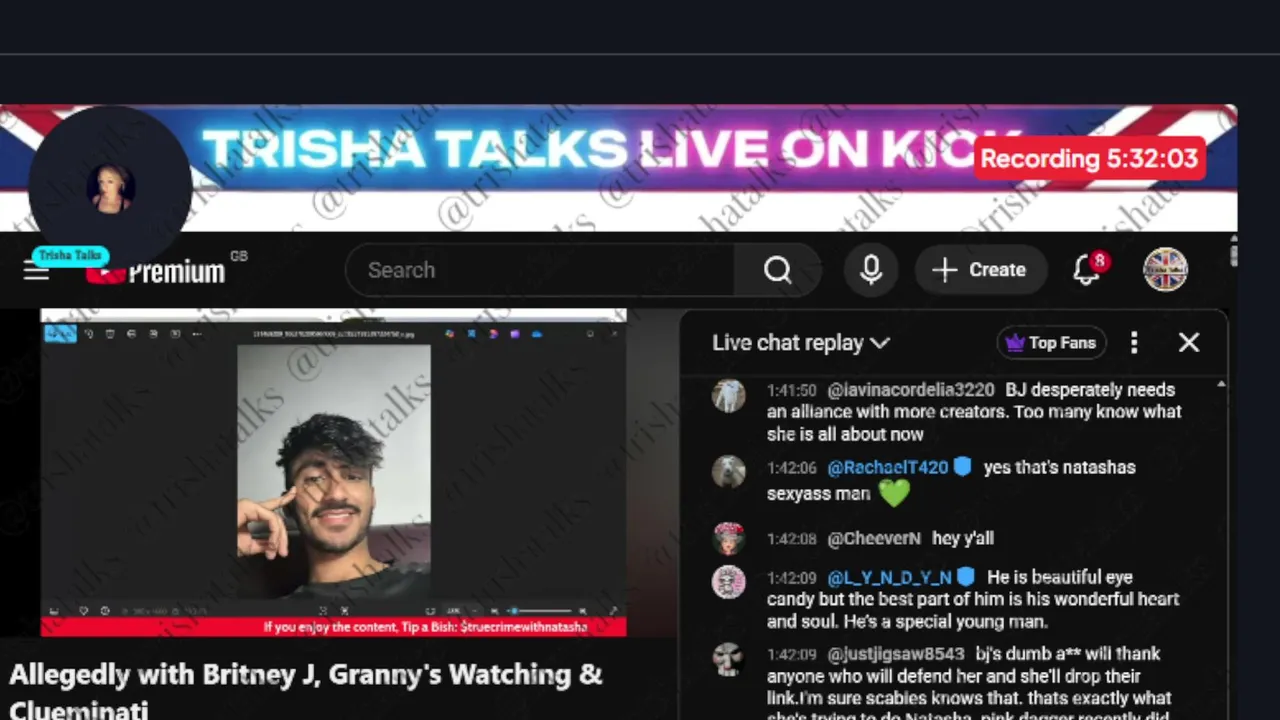This screenshot has width=1280, height=720.
Task: Open notifications bell with 8 badge
Action: click(1088, 268)
